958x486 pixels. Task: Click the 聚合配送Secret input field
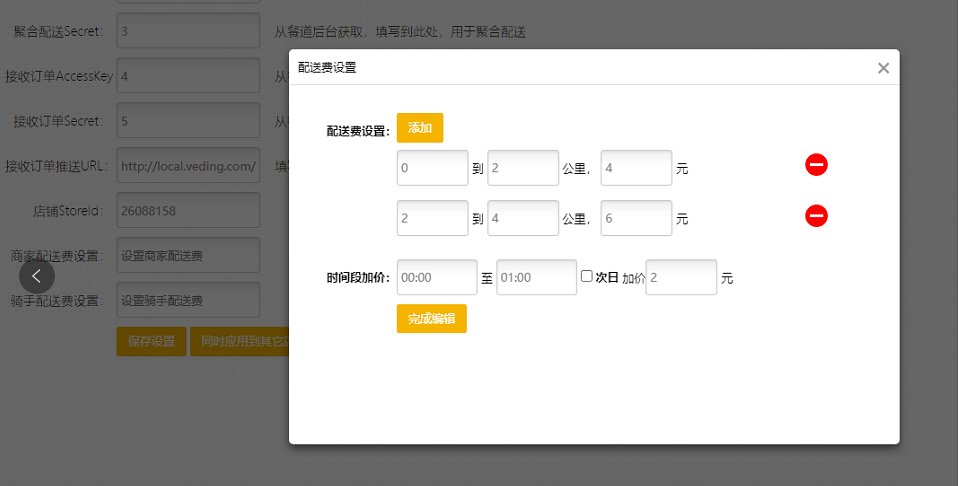188,31
